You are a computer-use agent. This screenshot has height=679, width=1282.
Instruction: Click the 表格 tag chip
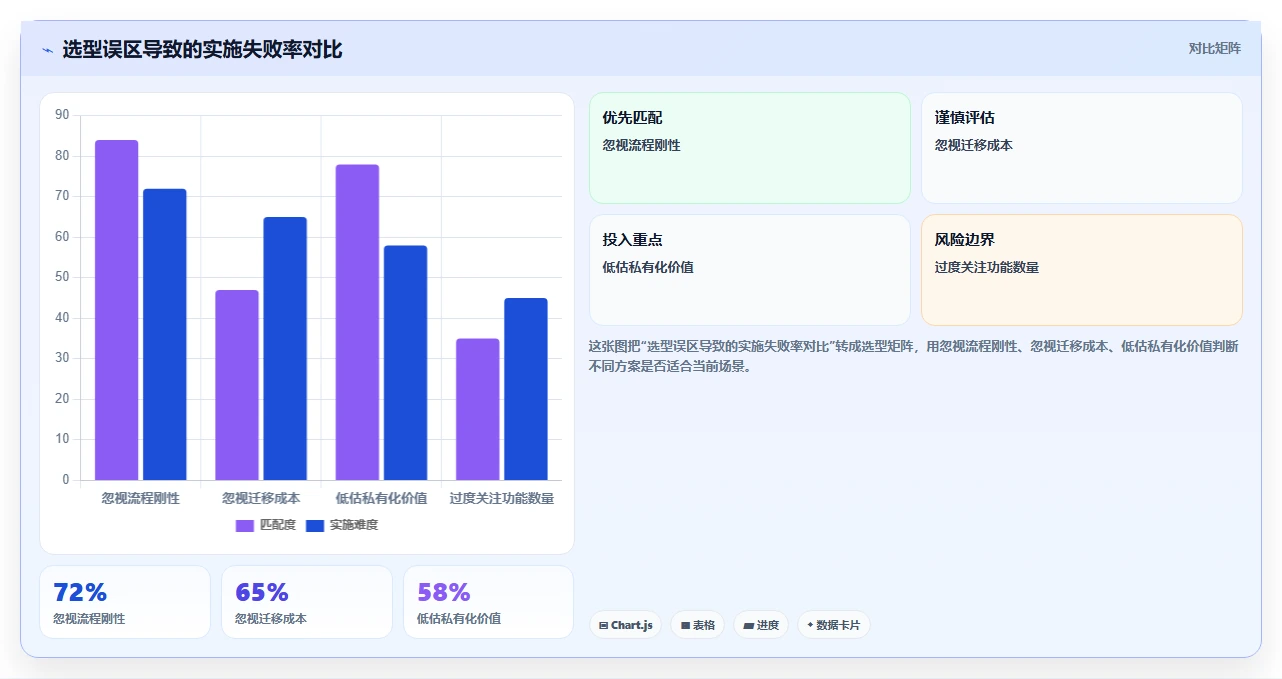point(698,625)
